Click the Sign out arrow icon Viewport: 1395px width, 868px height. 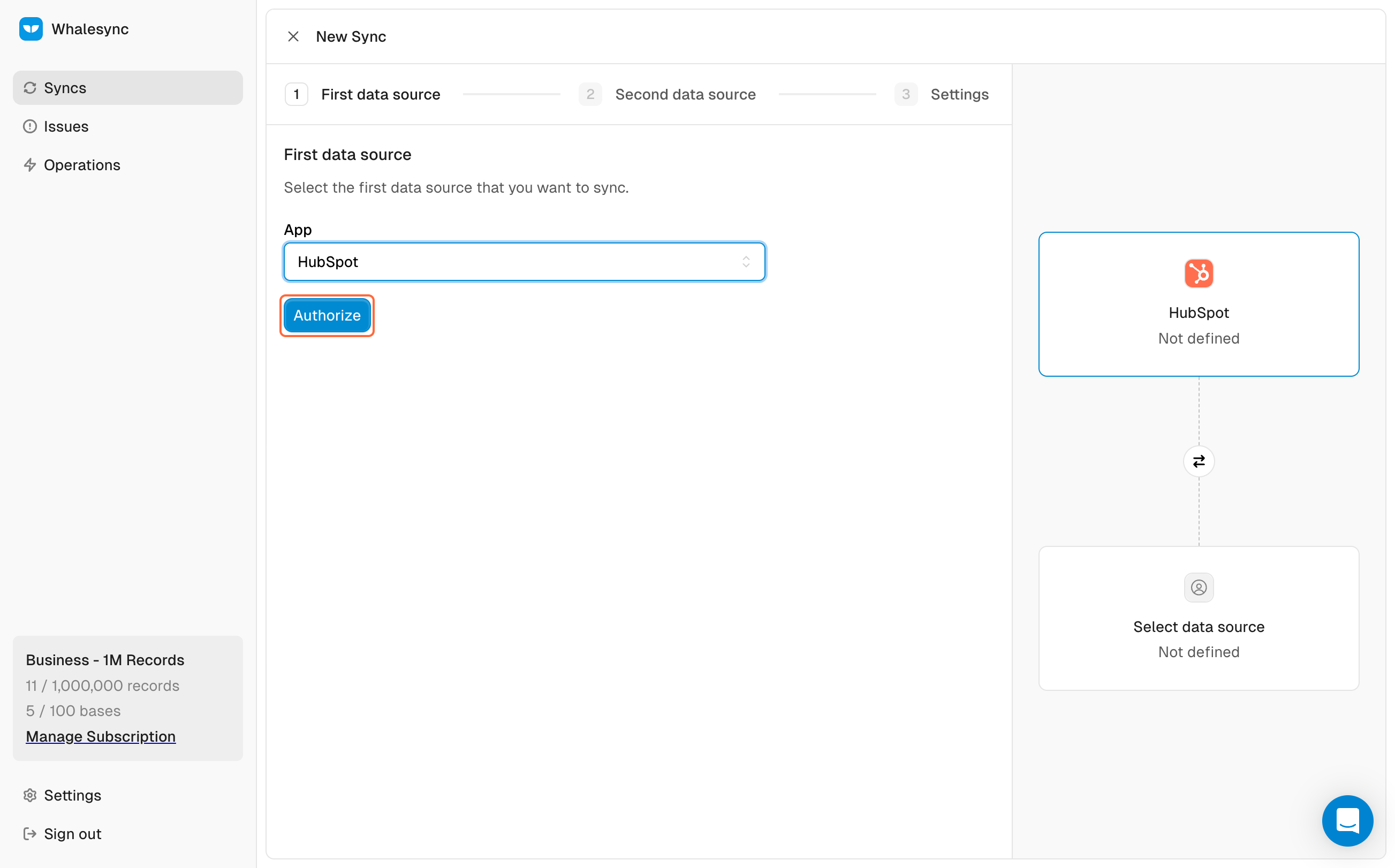click(30, 834)
